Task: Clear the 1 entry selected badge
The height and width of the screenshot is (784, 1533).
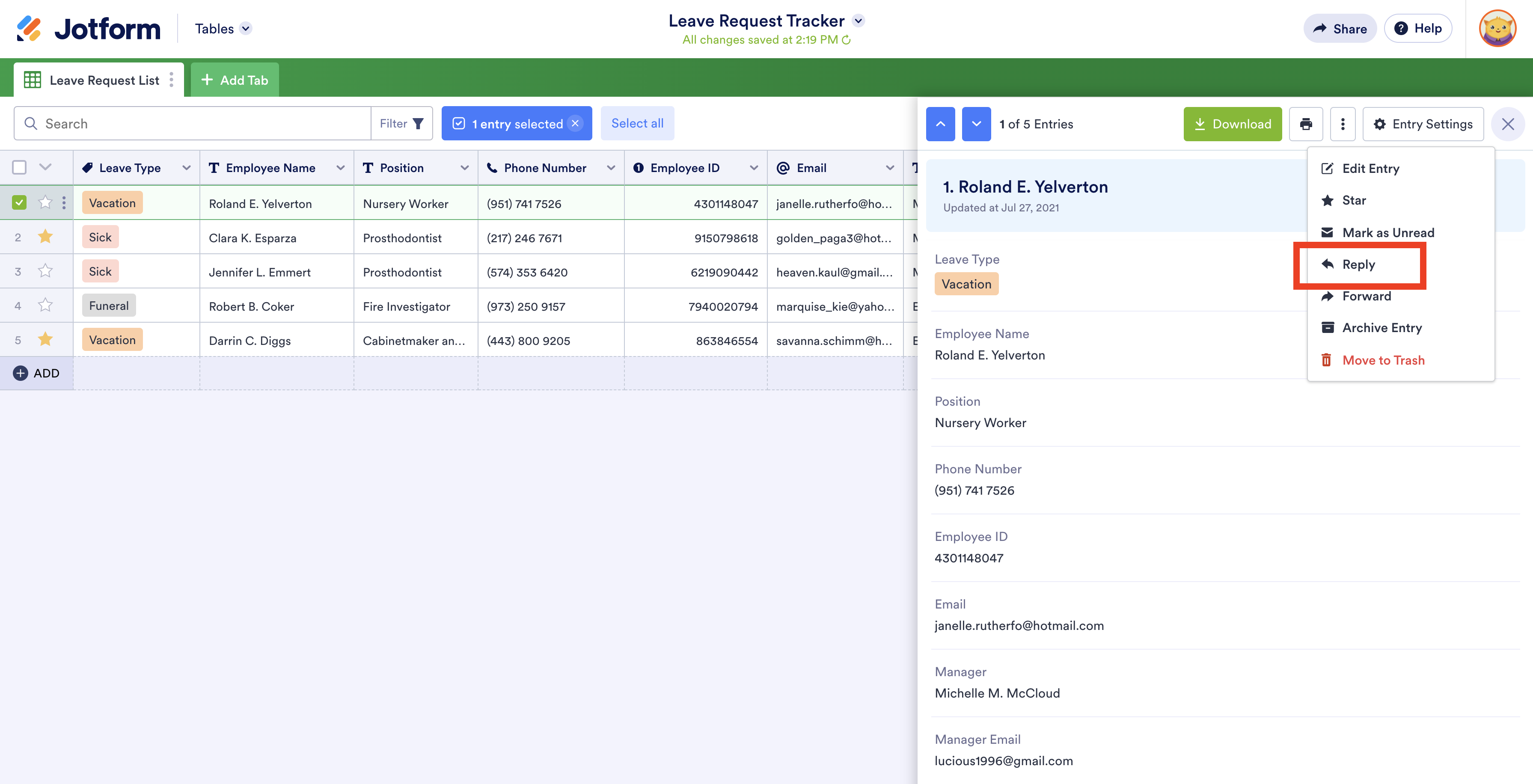Action: 575,123
